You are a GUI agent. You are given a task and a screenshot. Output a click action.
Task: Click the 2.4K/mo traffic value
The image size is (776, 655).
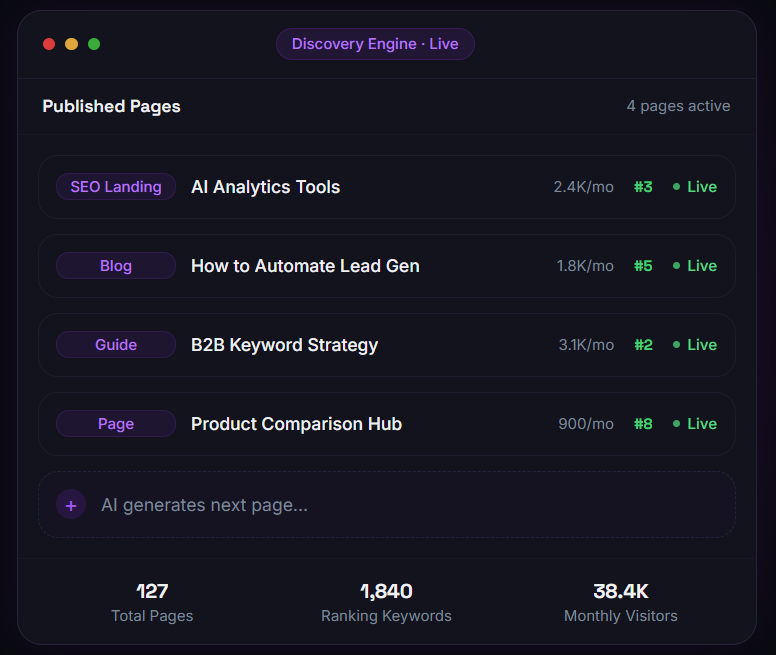point(583,187)
